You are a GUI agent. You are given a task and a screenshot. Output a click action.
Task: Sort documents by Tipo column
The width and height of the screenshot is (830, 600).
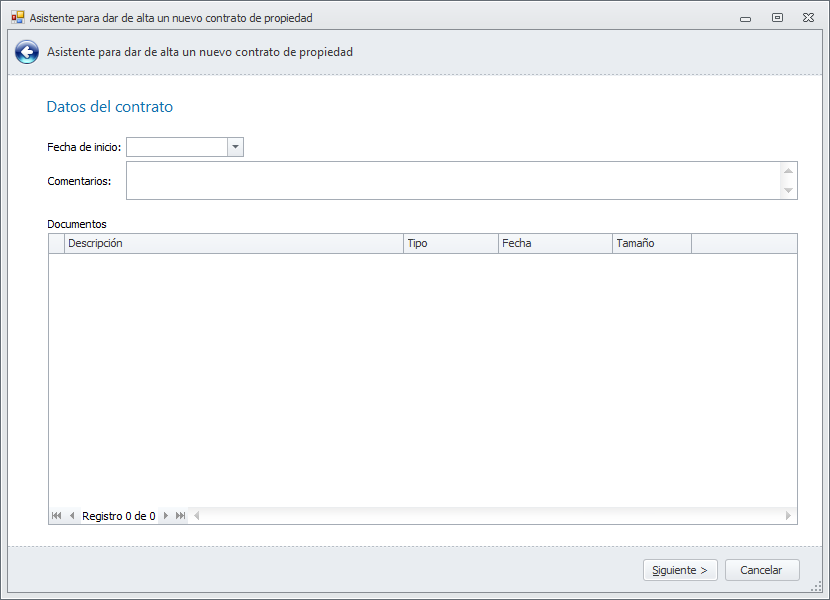pyautogui.click(x=450, y=243)
